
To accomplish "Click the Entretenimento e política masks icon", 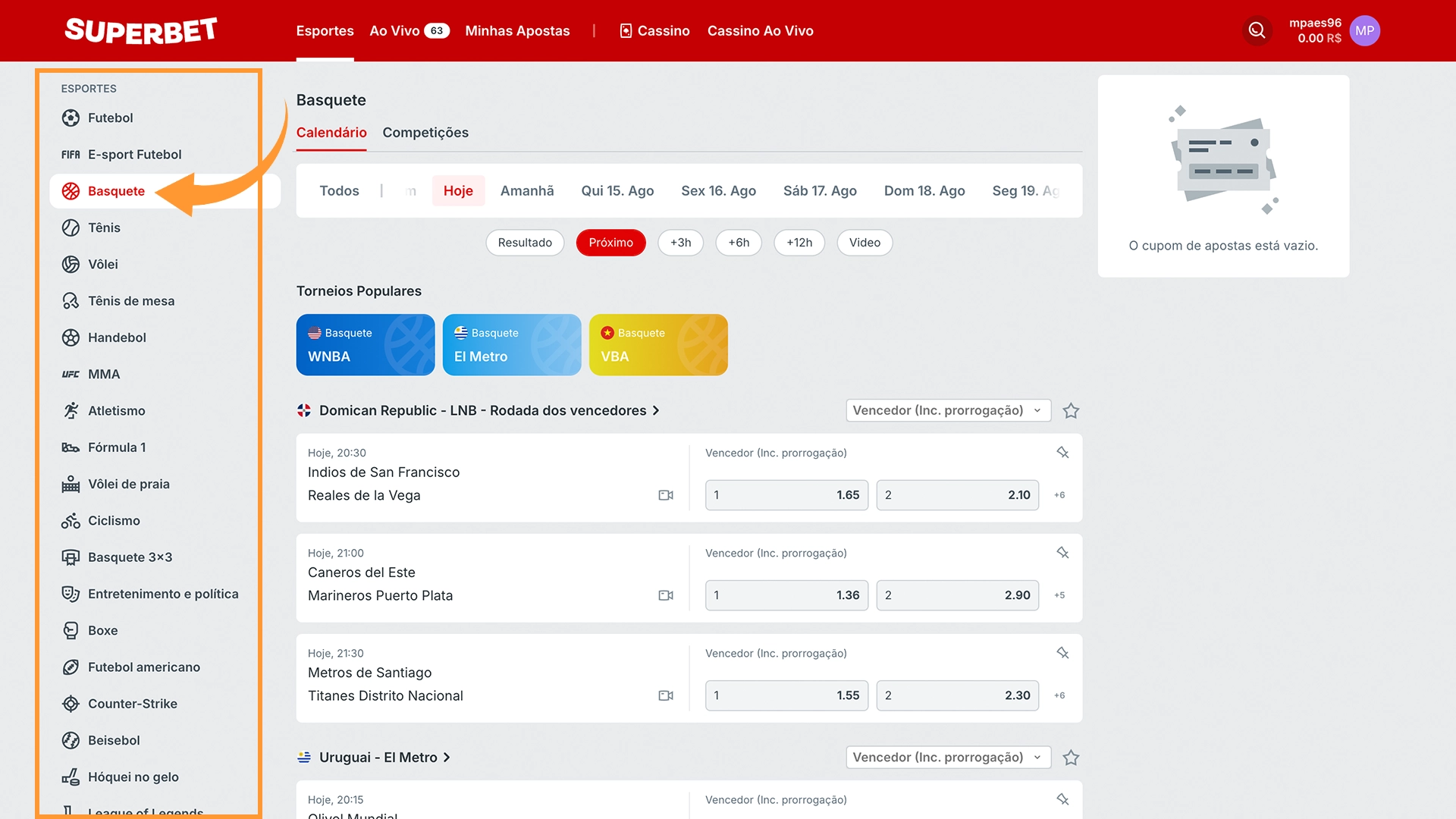I will coord(71,594).
